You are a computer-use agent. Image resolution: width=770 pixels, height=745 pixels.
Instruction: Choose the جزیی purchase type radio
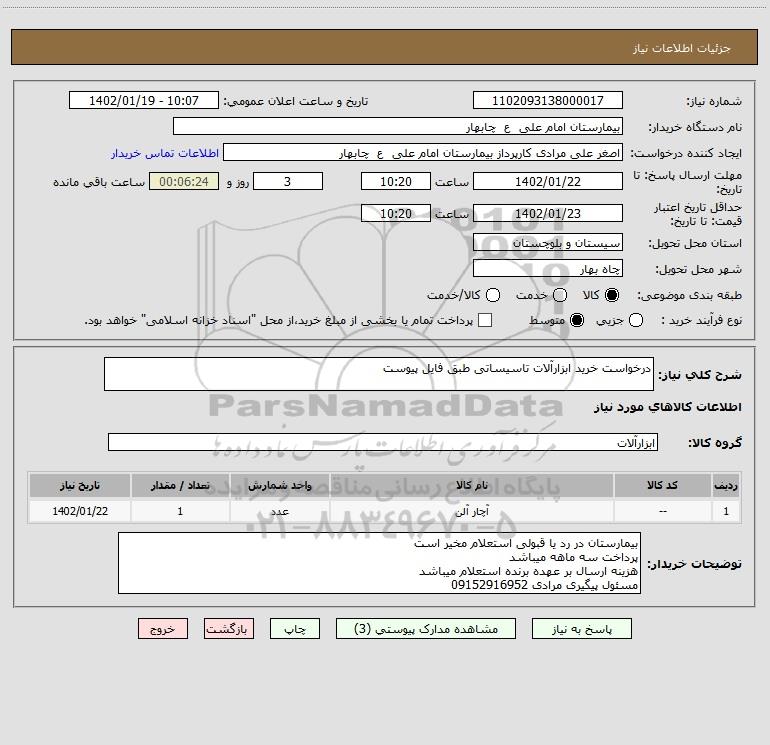(636, 321)
